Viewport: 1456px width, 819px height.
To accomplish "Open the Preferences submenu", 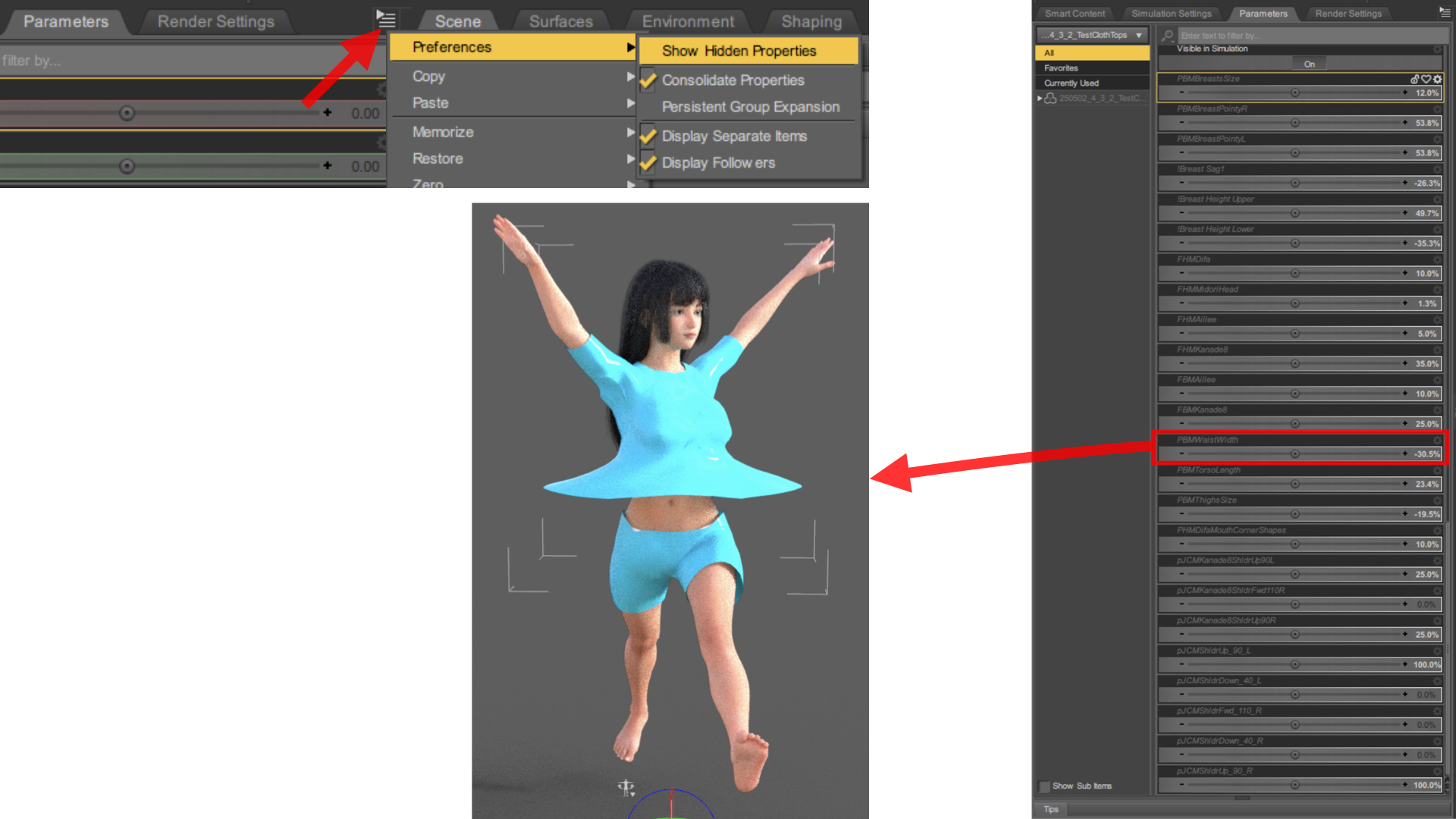I will click(513, 47).
